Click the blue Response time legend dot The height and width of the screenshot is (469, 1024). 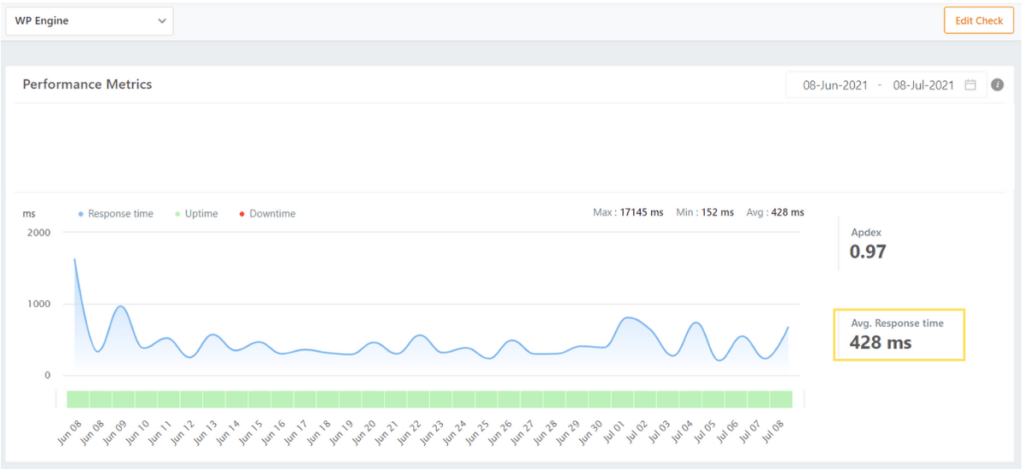[81, 214]
